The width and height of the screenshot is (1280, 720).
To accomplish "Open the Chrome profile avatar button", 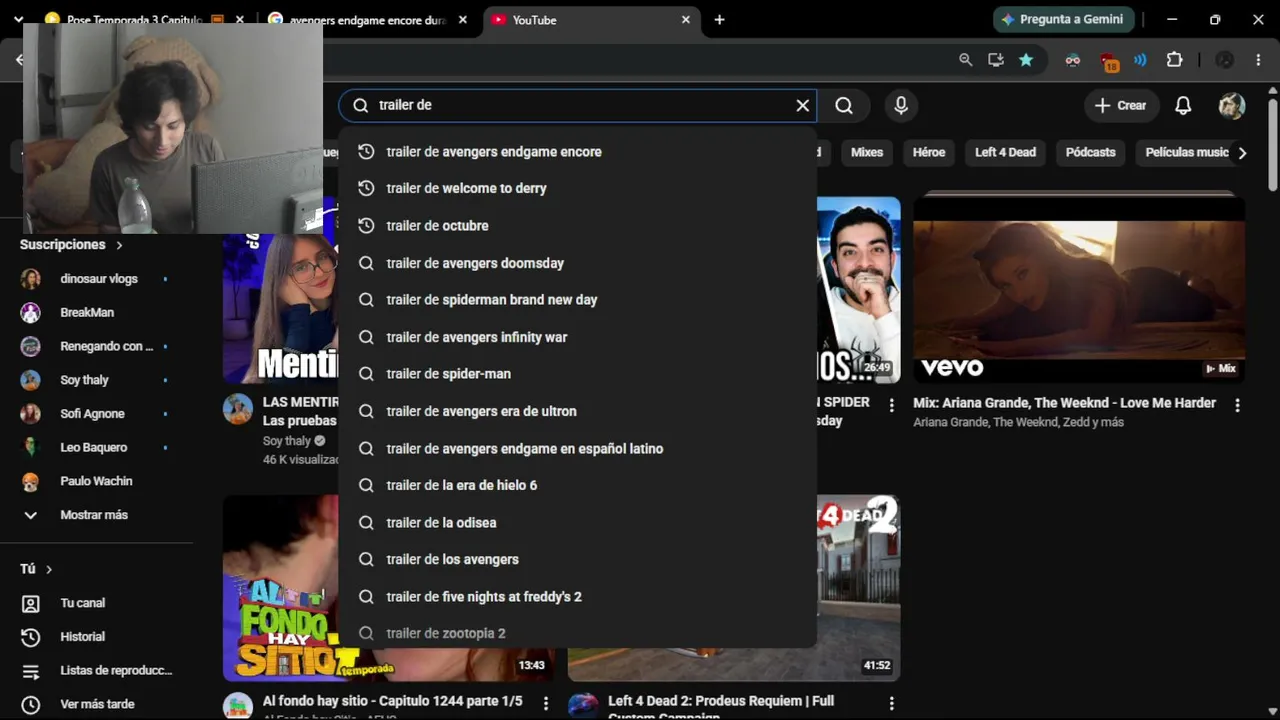I will pyautogui.click(x=1225, y=60).
